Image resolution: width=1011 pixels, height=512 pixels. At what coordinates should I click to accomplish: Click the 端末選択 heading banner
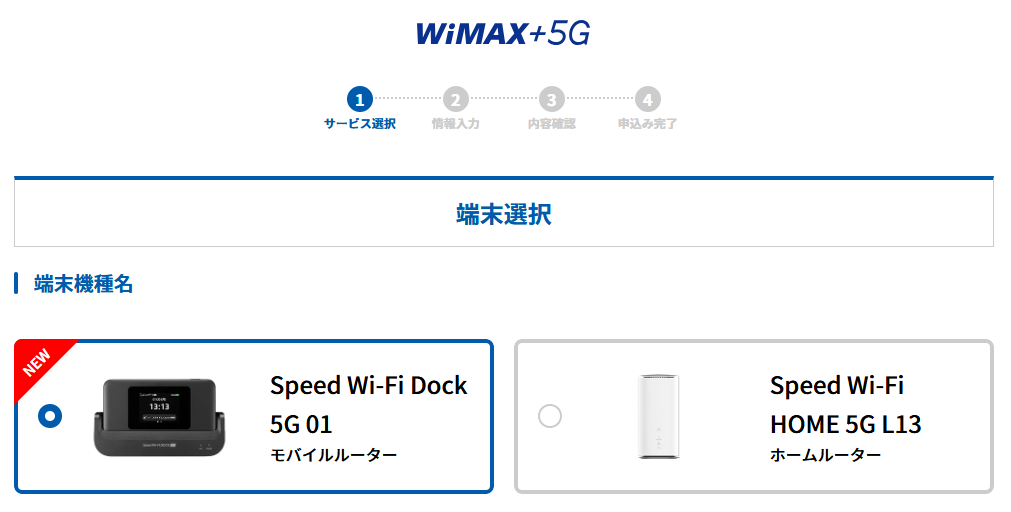pyautogui.click(x=504, y=214)
